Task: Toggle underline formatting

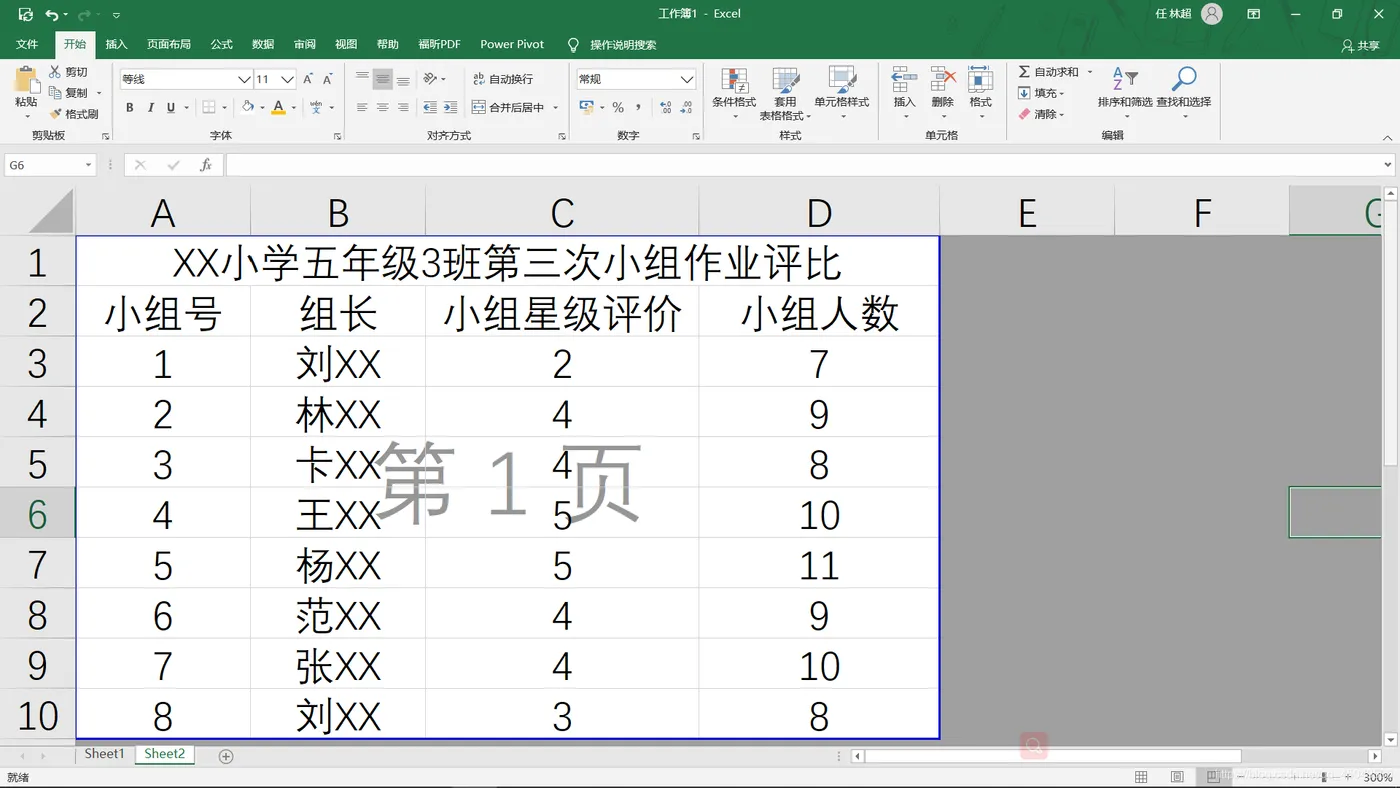Action: coord(170,108)
